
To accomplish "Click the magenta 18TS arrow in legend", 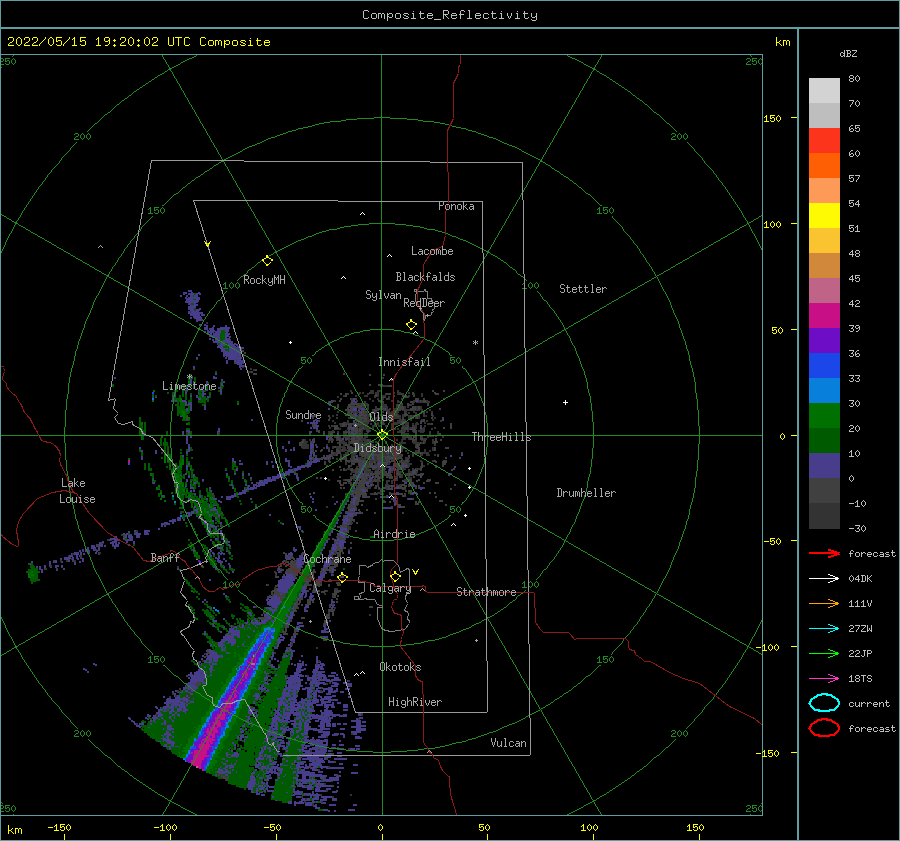I will click(824, 679).
